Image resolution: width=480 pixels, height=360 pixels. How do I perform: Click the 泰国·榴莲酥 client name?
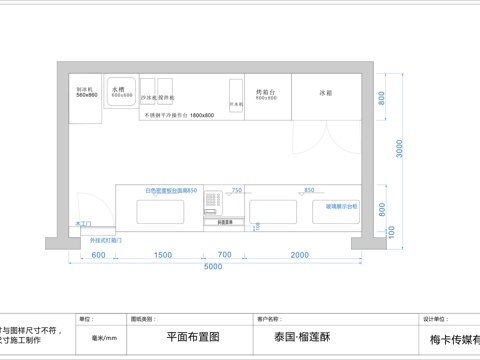point(302,337)
